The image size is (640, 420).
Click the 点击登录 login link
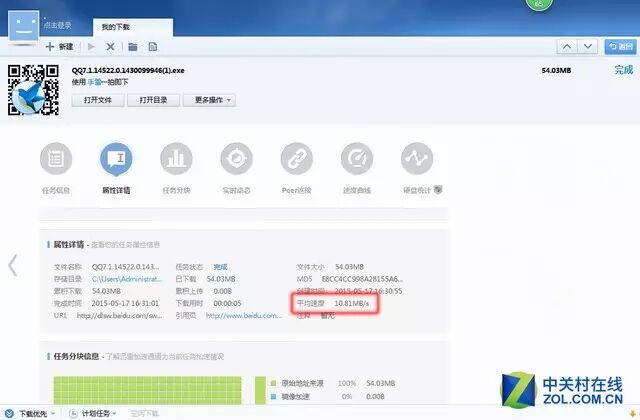click(x=58, y=25)
